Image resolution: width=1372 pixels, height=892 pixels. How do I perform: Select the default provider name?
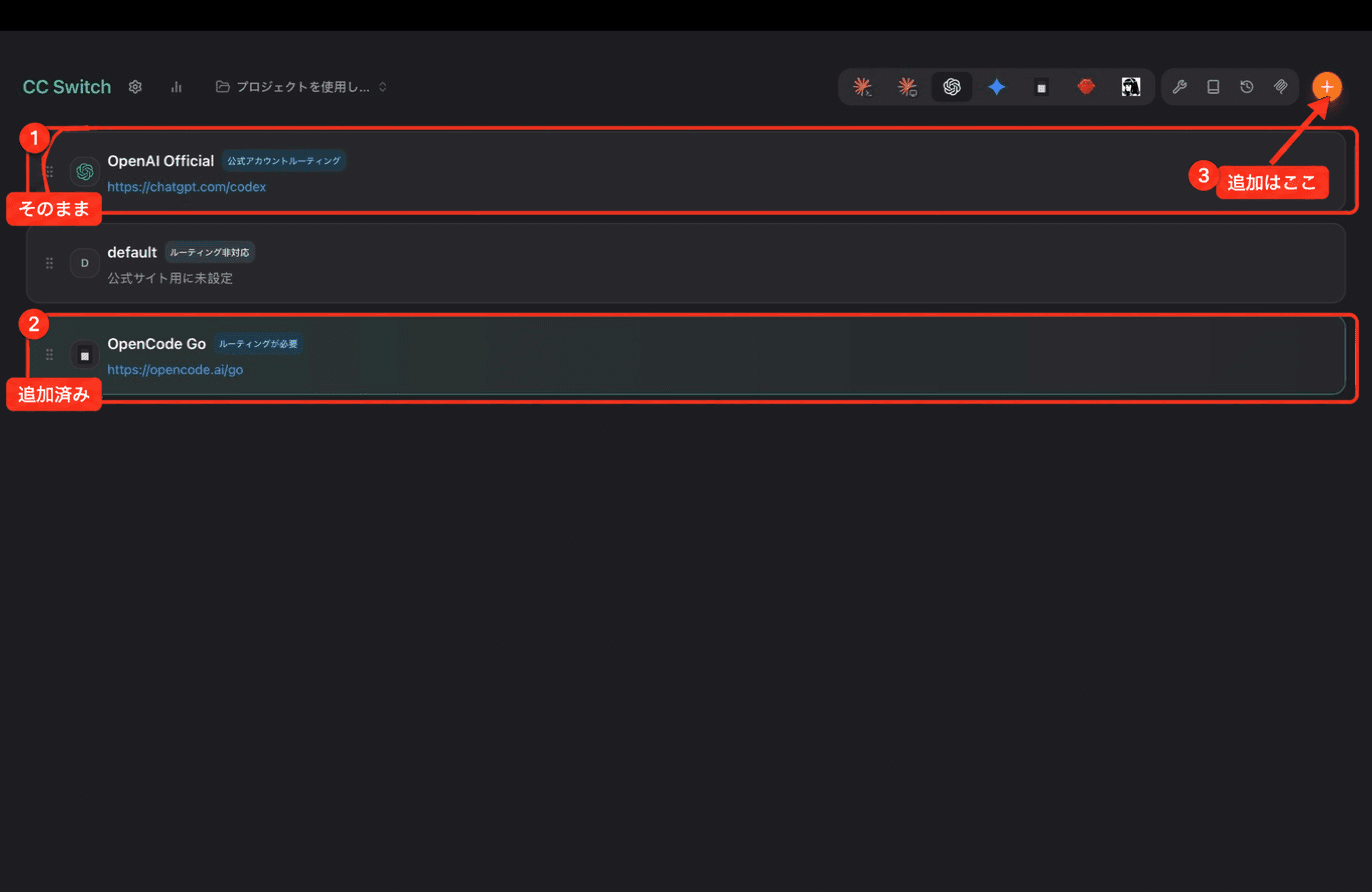click(x=132, y=252)
